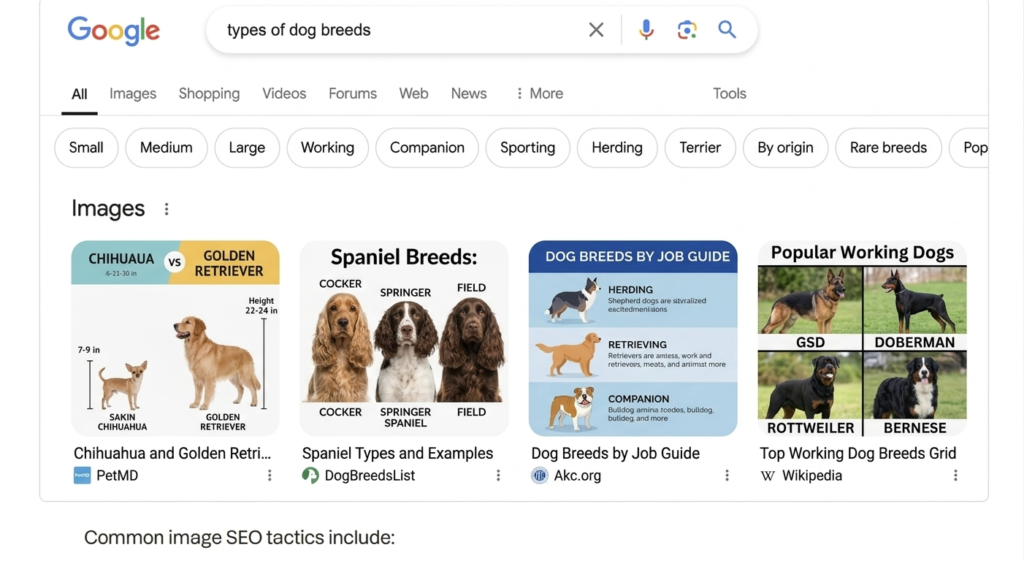Screen dimensions: 1024x561
Task: Clear the search query with X icon
Action: (x=596, y=29)
